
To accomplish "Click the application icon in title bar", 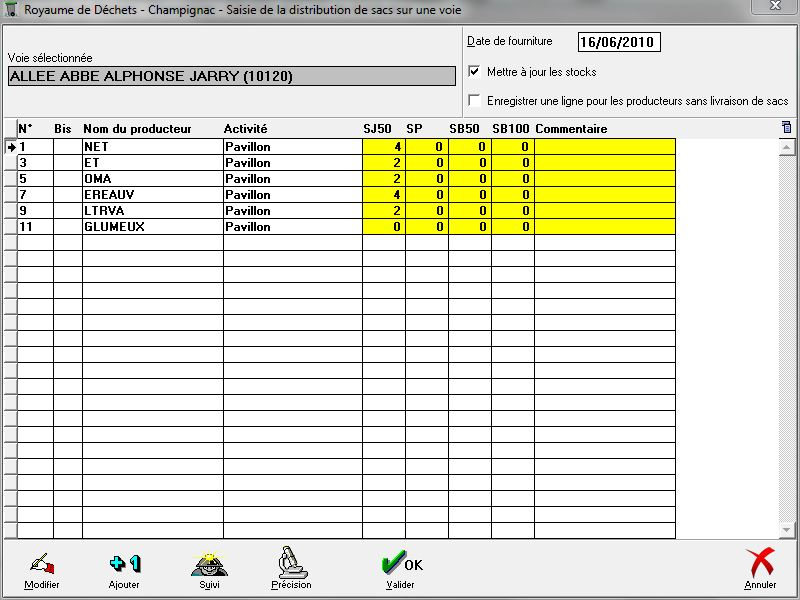I will [12, 8].
